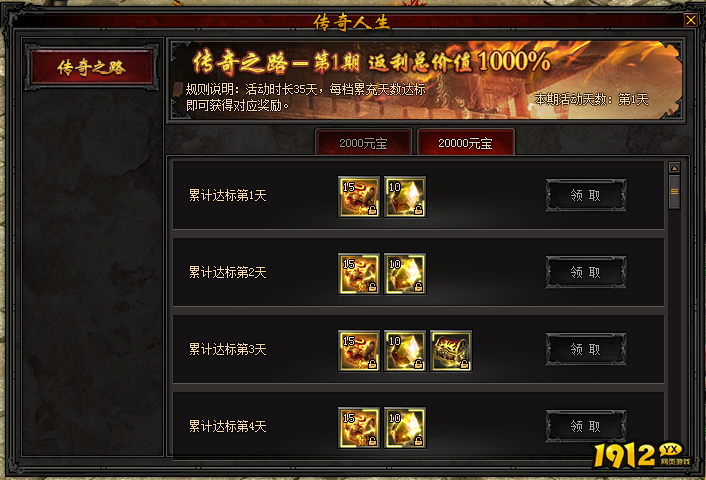Screen dimensions: 706x480
Task: Select the day 2 red treasure chest reward
Action: [x=359, y=274]
